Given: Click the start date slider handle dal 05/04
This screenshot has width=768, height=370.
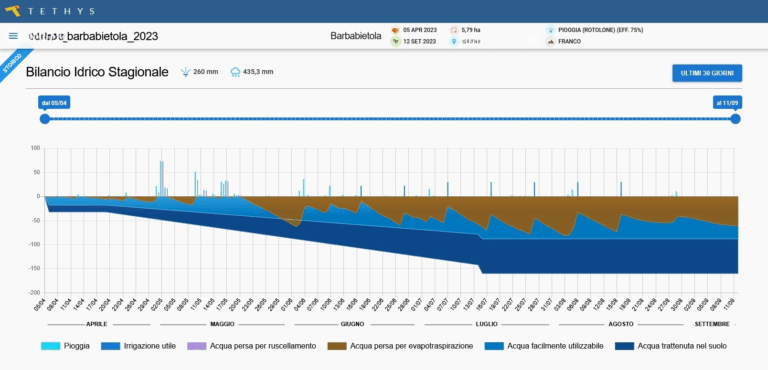Looking at the screenshot, I should coord(45,119).
